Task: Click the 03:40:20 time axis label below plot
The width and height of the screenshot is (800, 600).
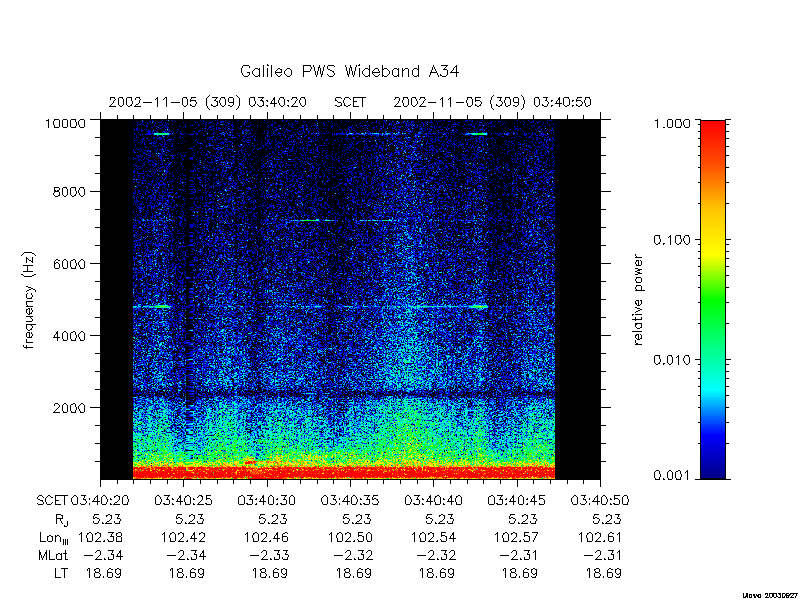Action: (100, 501)
